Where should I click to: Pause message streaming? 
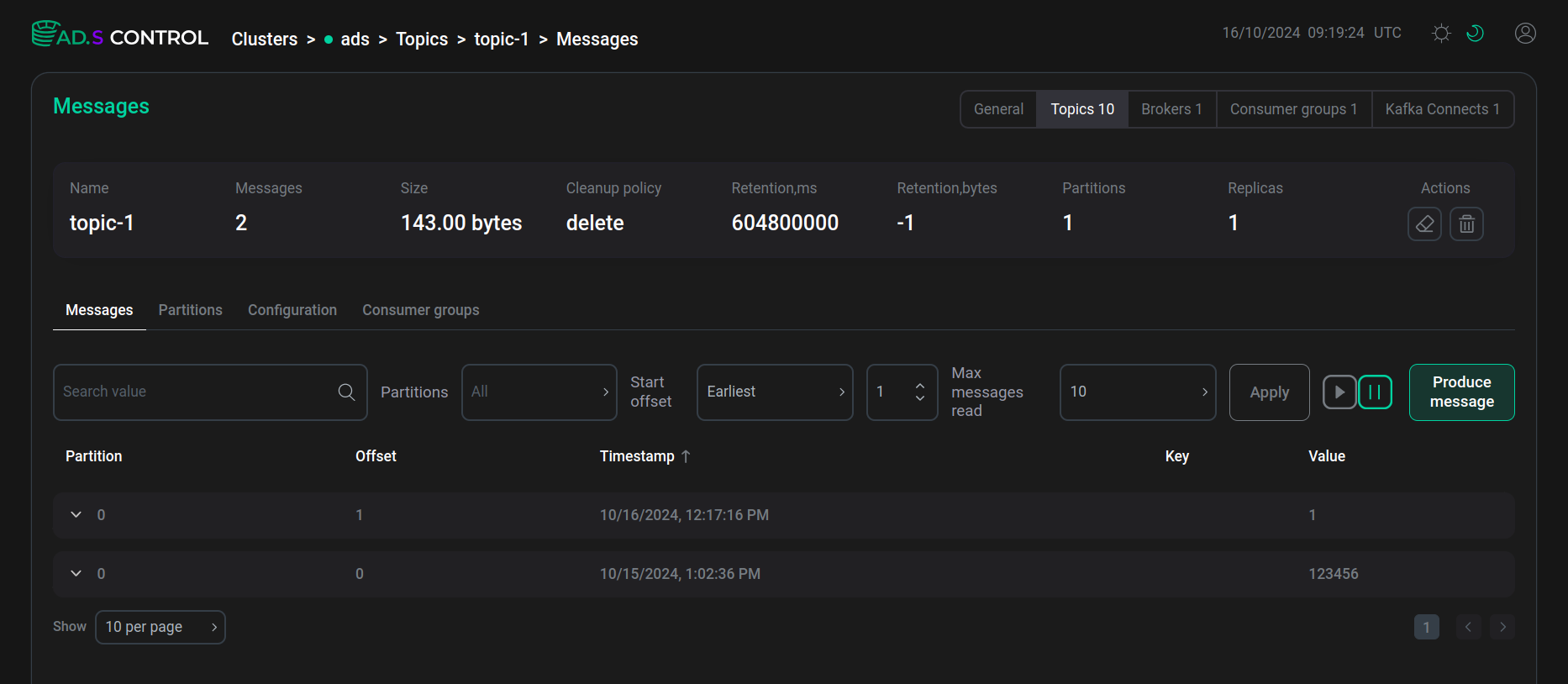coord(1375,392)
